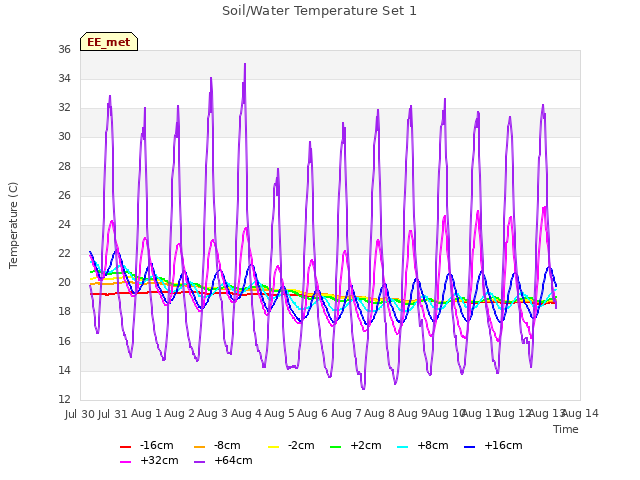Viewport: 640px width, 480px height.
Task: Click the Aug 2 x-axis date label
Action: [179, 413]
